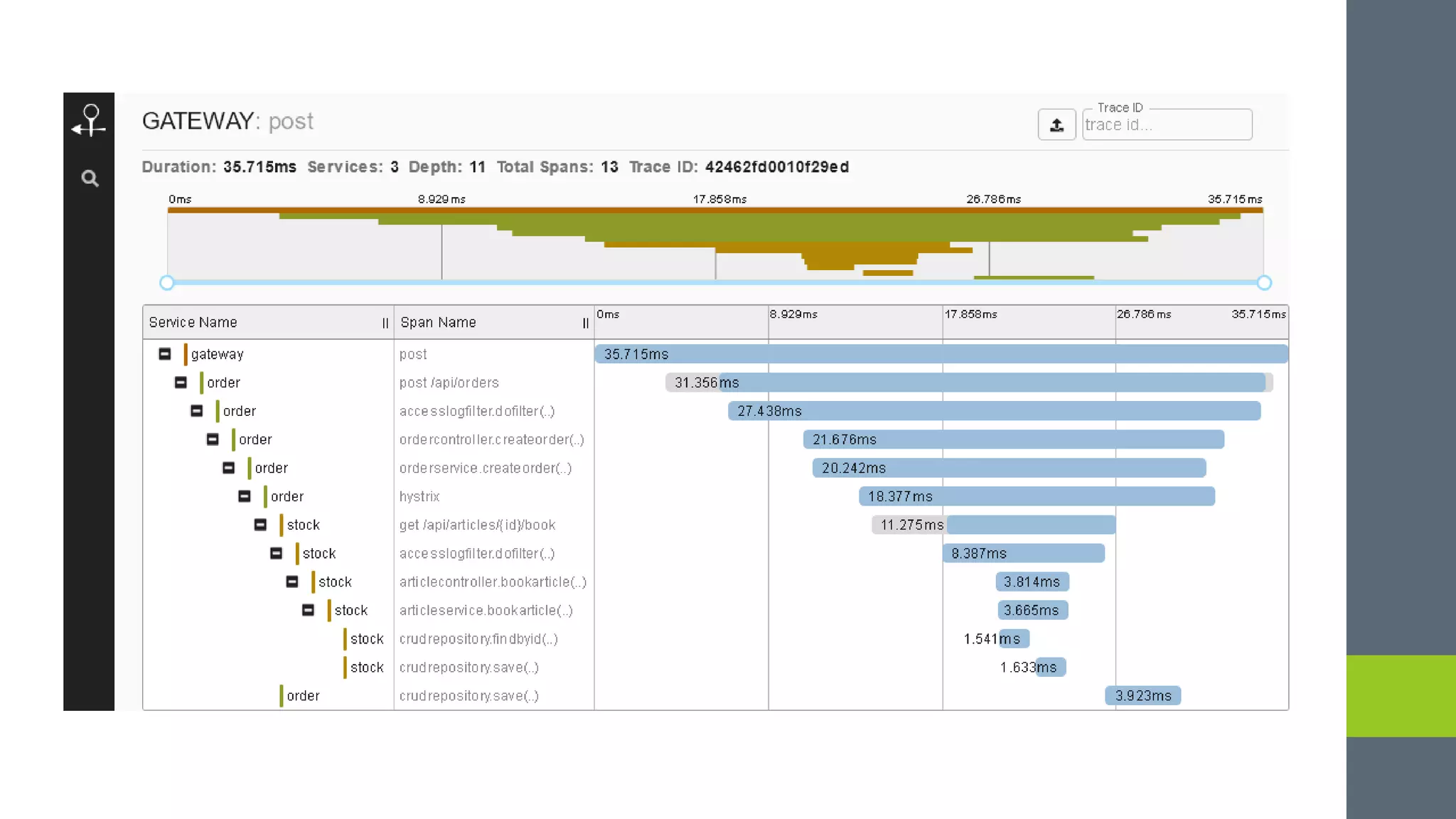Collapse the gateway root span
This screenshot has width=1456, height=819.
[x=165, y=354]
